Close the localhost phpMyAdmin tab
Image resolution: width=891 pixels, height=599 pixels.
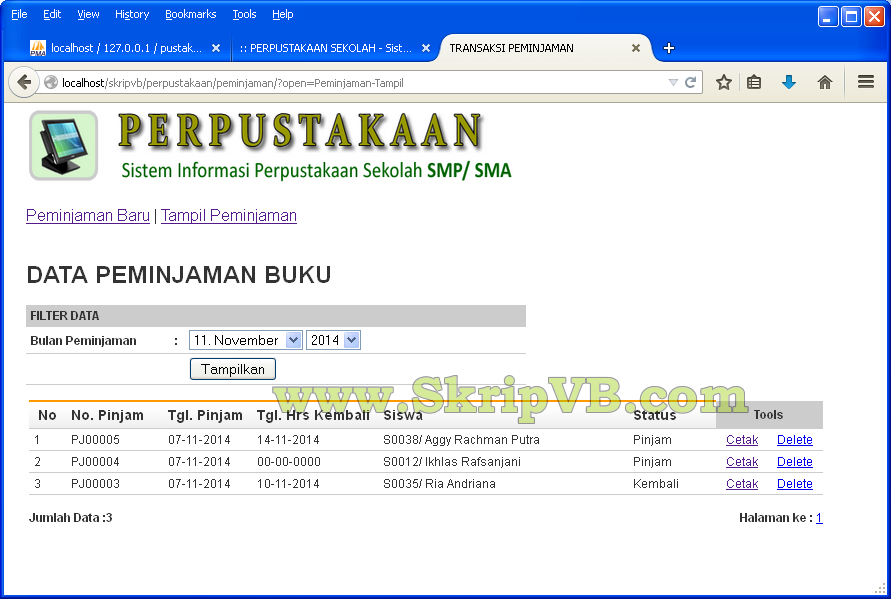tap(216, 48)
